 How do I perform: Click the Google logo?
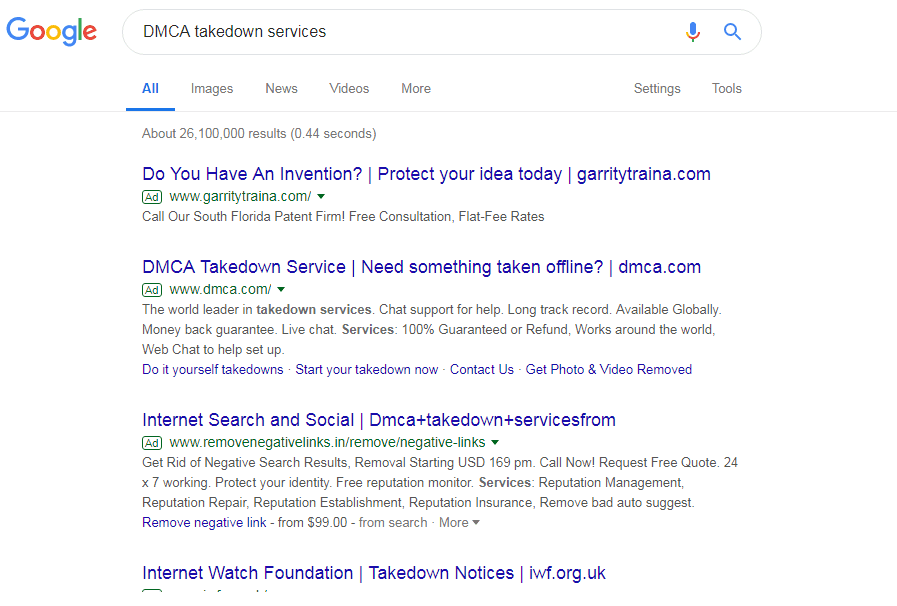(x=51, y=31)
